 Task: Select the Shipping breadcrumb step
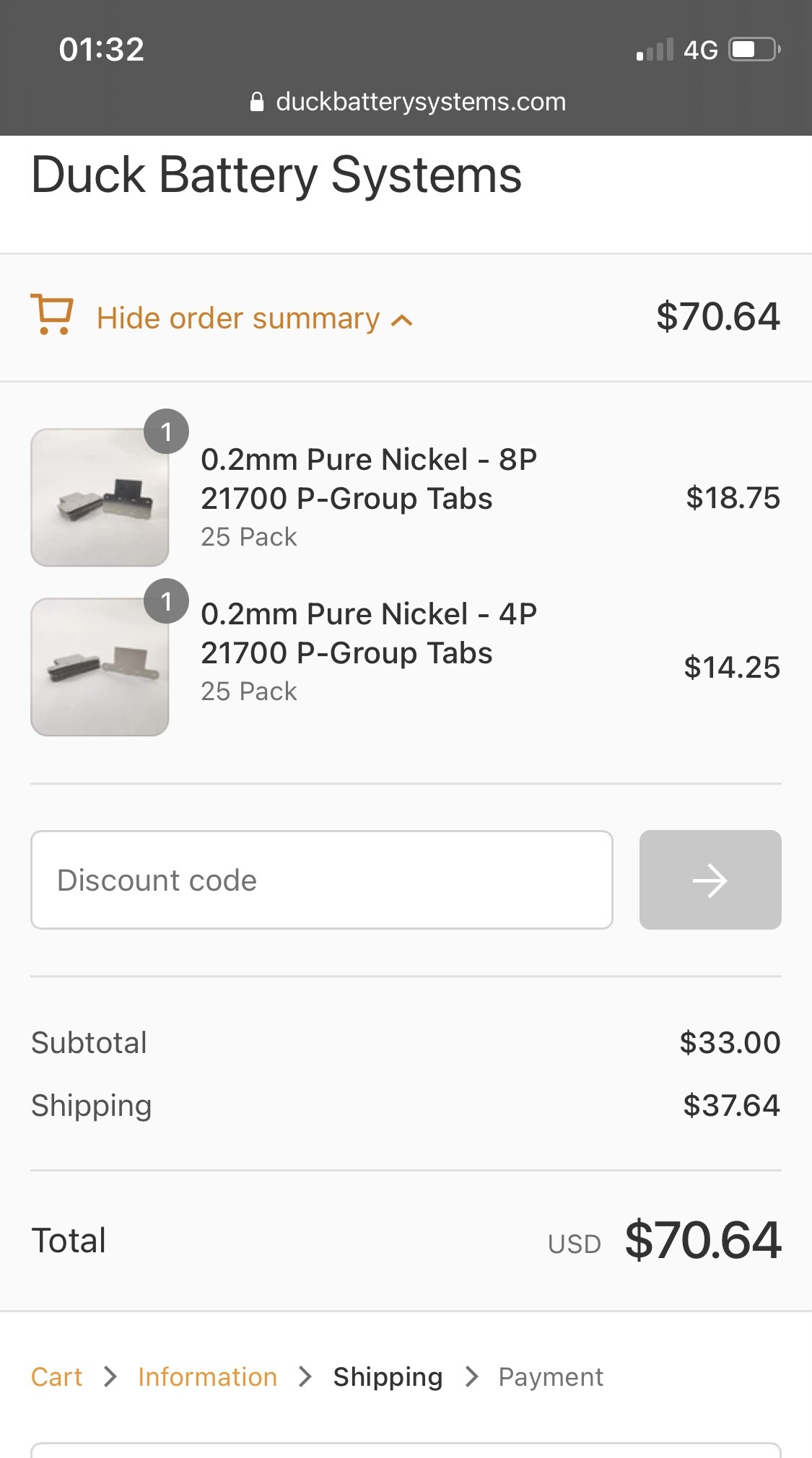[388, 1377]
